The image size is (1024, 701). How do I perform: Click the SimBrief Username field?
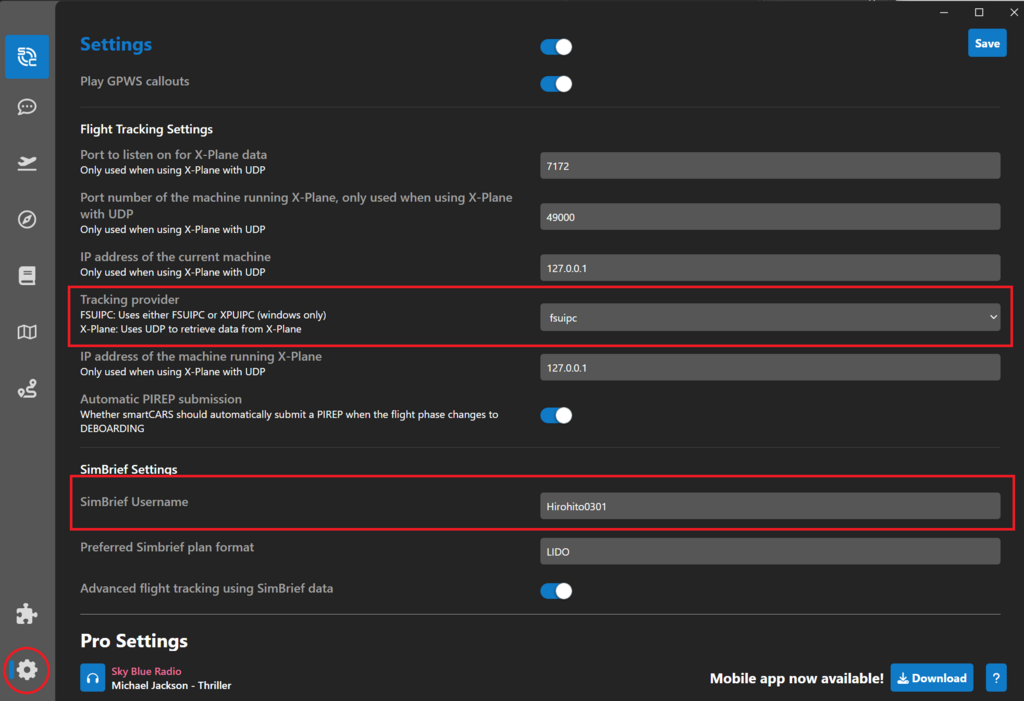click(x=770, y=506)
